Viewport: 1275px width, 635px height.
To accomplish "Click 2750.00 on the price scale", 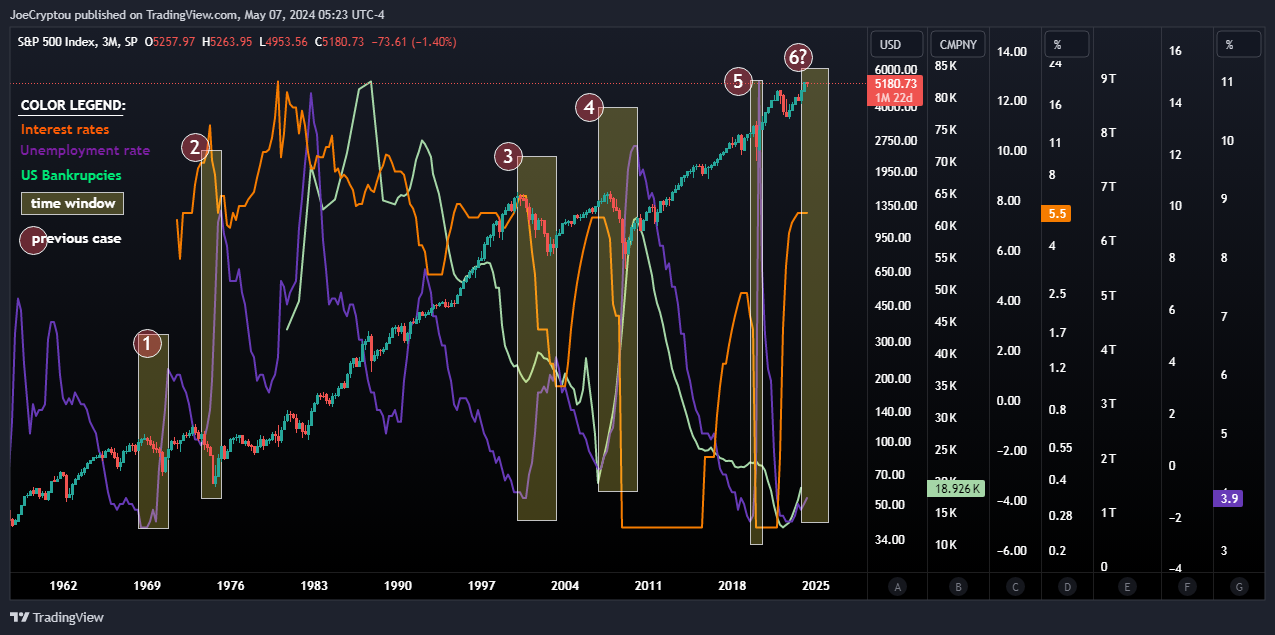I will pyautogui.click(x=896, y=140).
